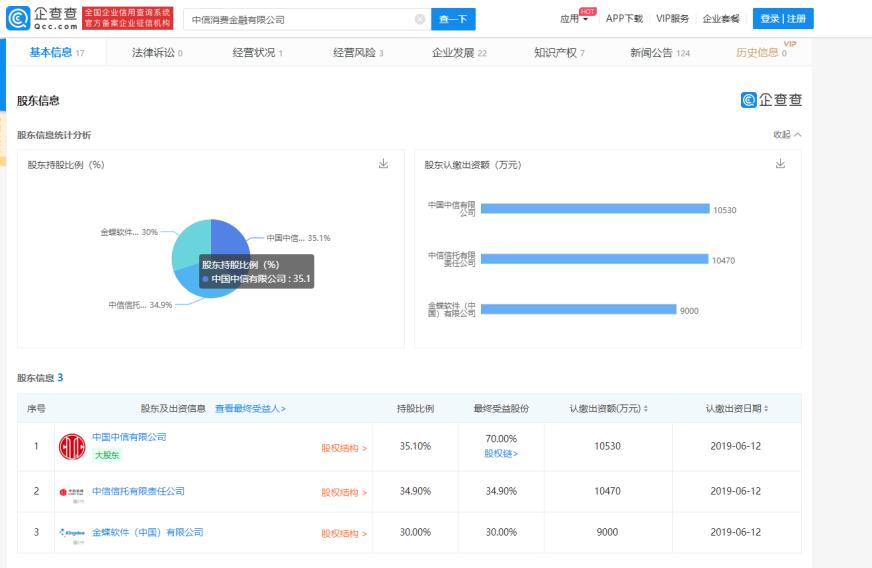Switch to the 新闻公告 tab

pyautogui.click(x=660, y=52)
